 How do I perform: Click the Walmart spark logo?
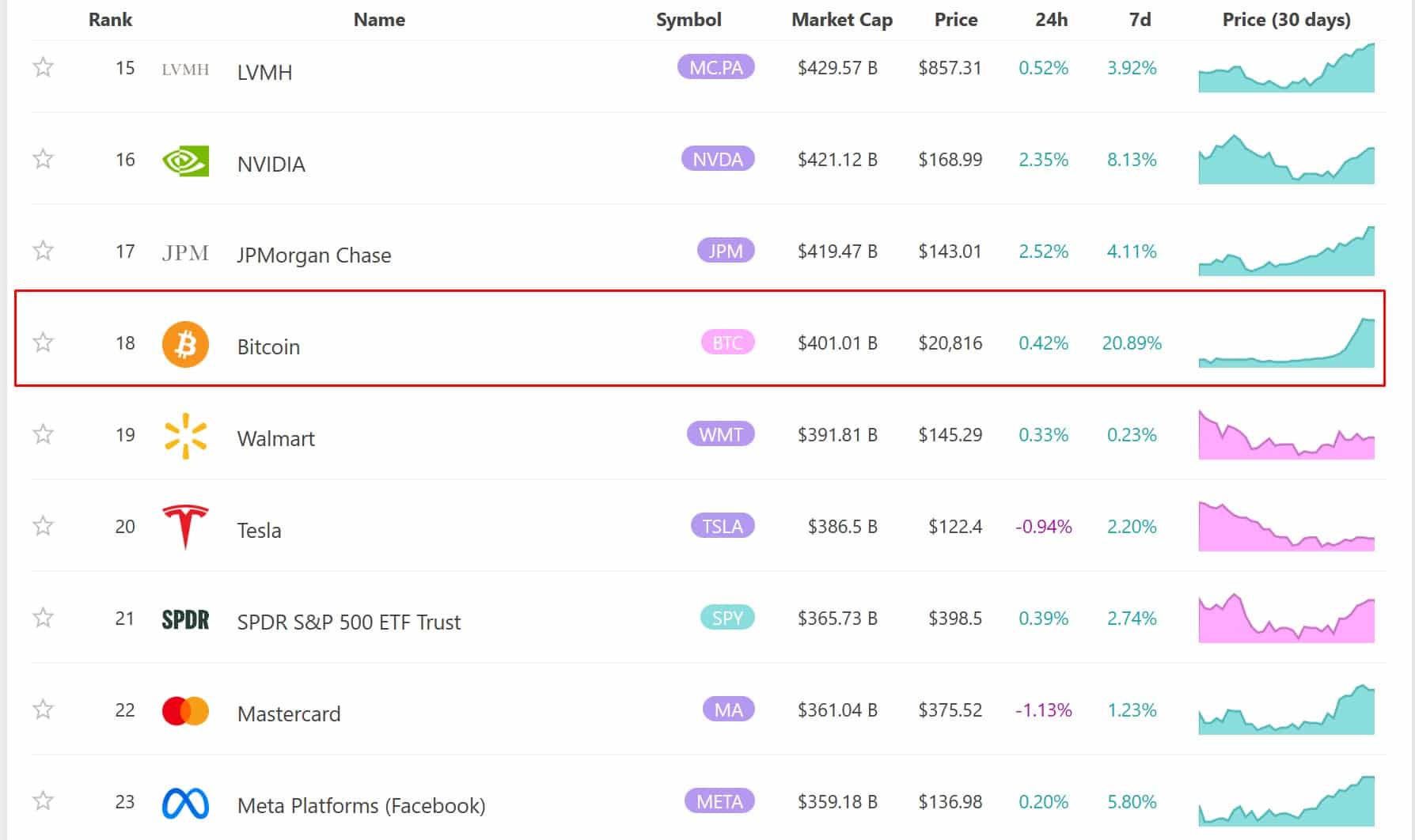[x=185, y=436]
